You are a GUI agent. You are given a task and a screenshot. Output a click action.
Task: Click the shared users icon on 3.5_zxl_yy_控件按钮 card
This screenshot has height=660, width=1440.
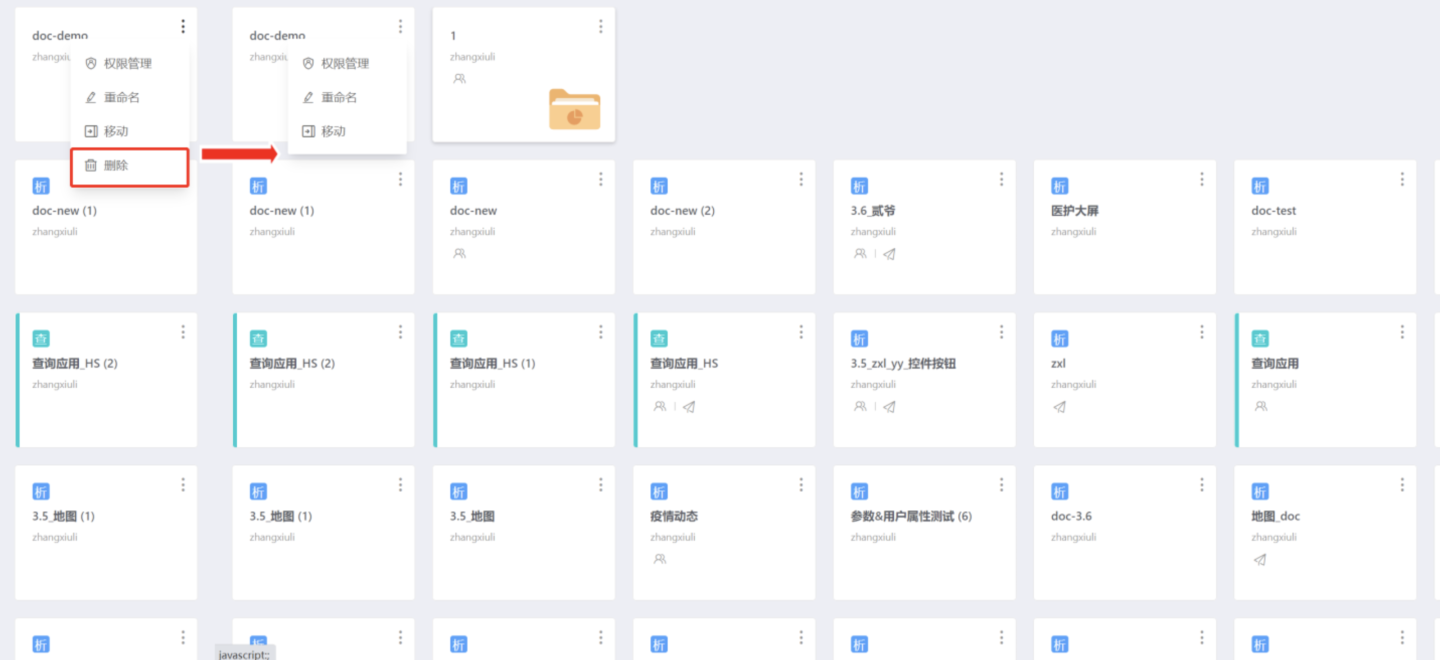point(860,407)
